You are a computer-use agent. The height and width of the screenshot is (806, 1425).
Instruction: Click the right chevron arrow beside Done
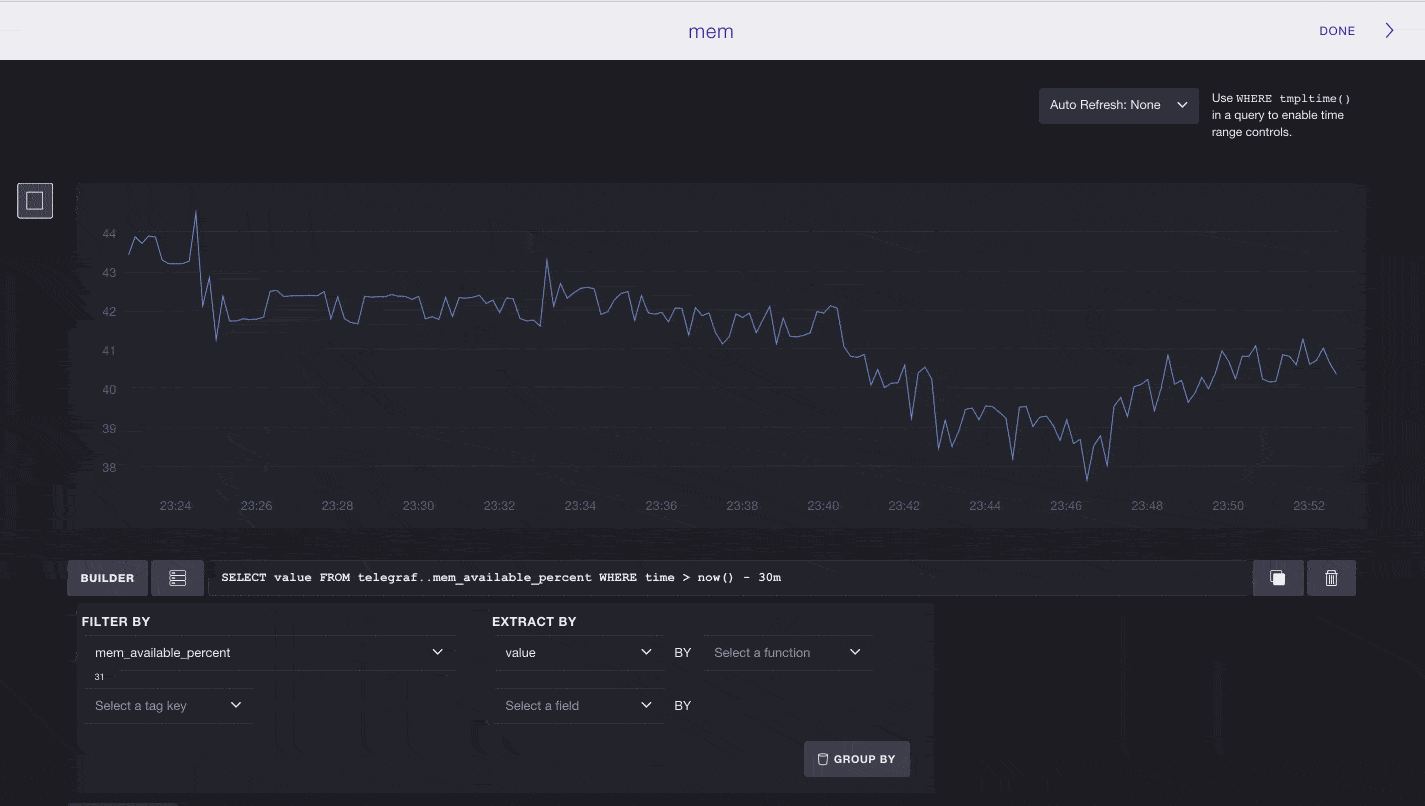[x=1389, y=31]
